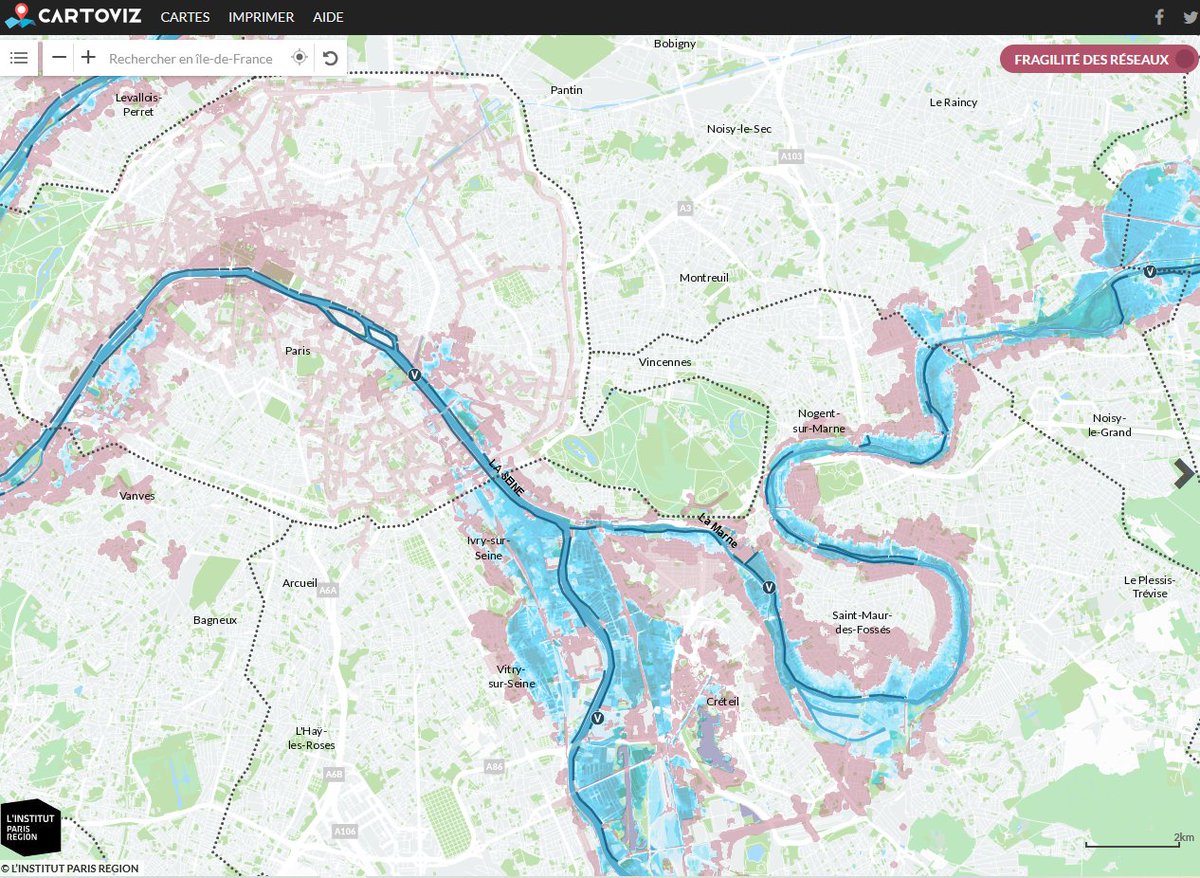Image resolution: width=1200 pixels, height=878 pixels.
Task: Locate my position with target icon
Action: coord(299,58)
